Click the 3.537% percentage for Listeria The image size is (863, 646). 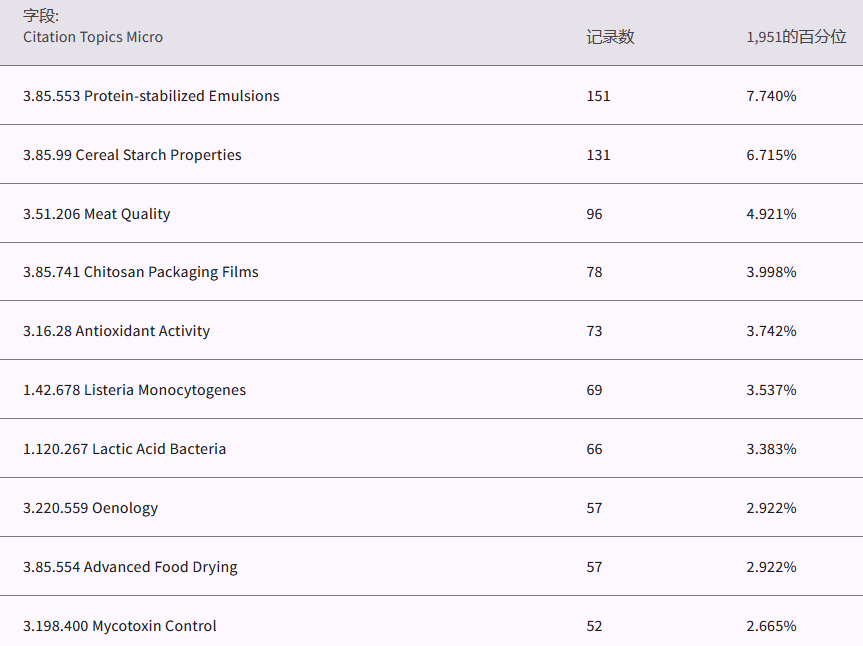771,390
